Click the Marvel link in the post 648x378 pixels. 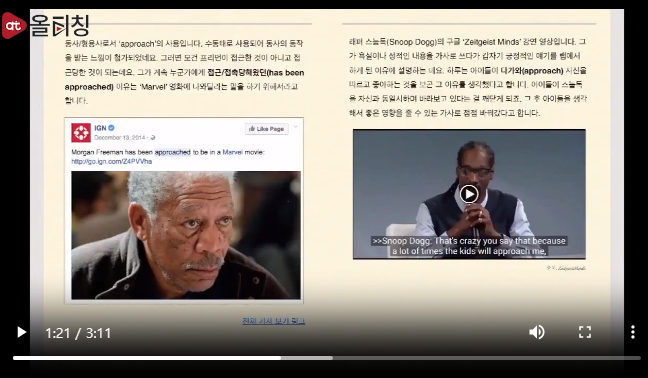click(x=233, y=152)
